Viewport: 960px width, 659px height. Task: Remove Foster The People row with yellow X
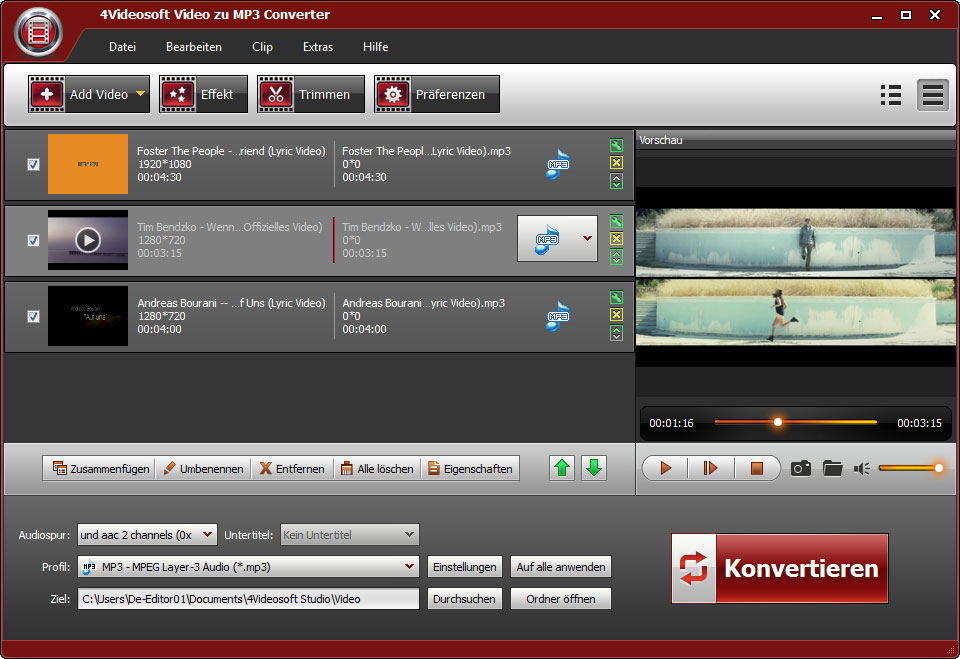617,163
